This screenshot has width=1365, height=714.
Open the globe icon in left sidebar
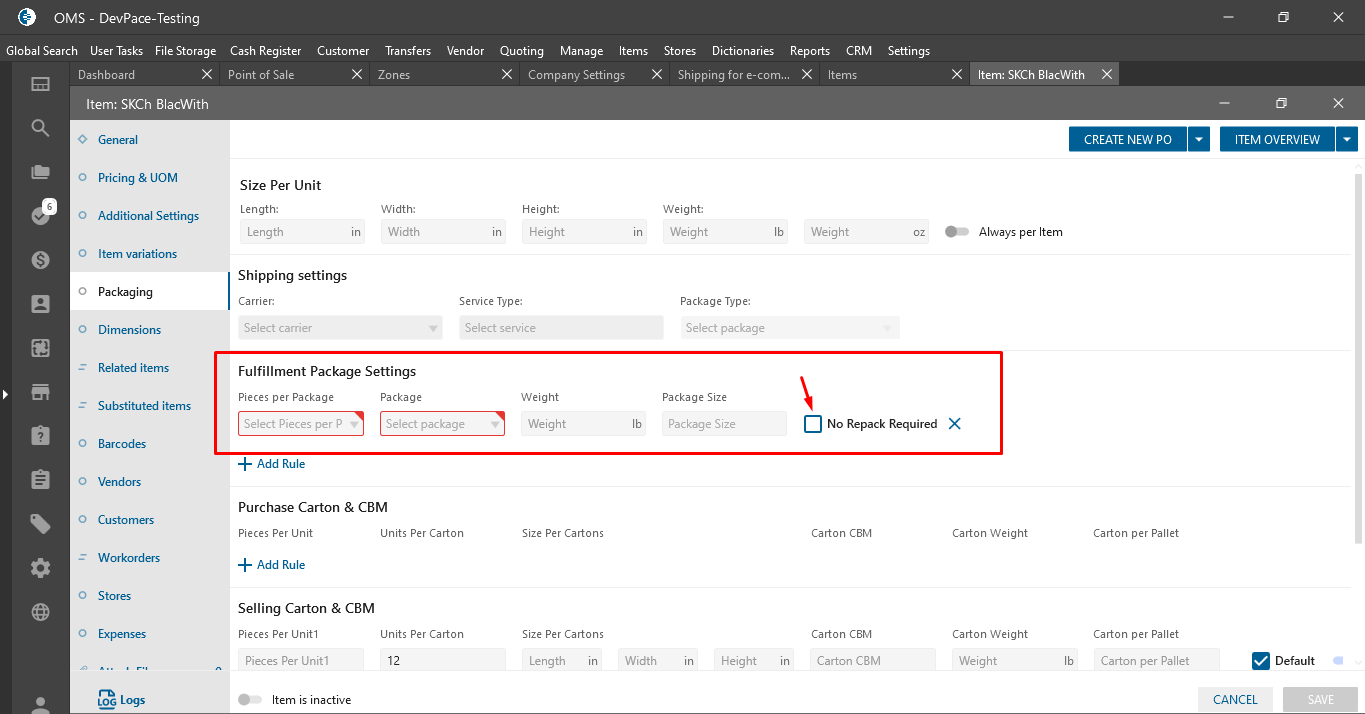point(40,612)
